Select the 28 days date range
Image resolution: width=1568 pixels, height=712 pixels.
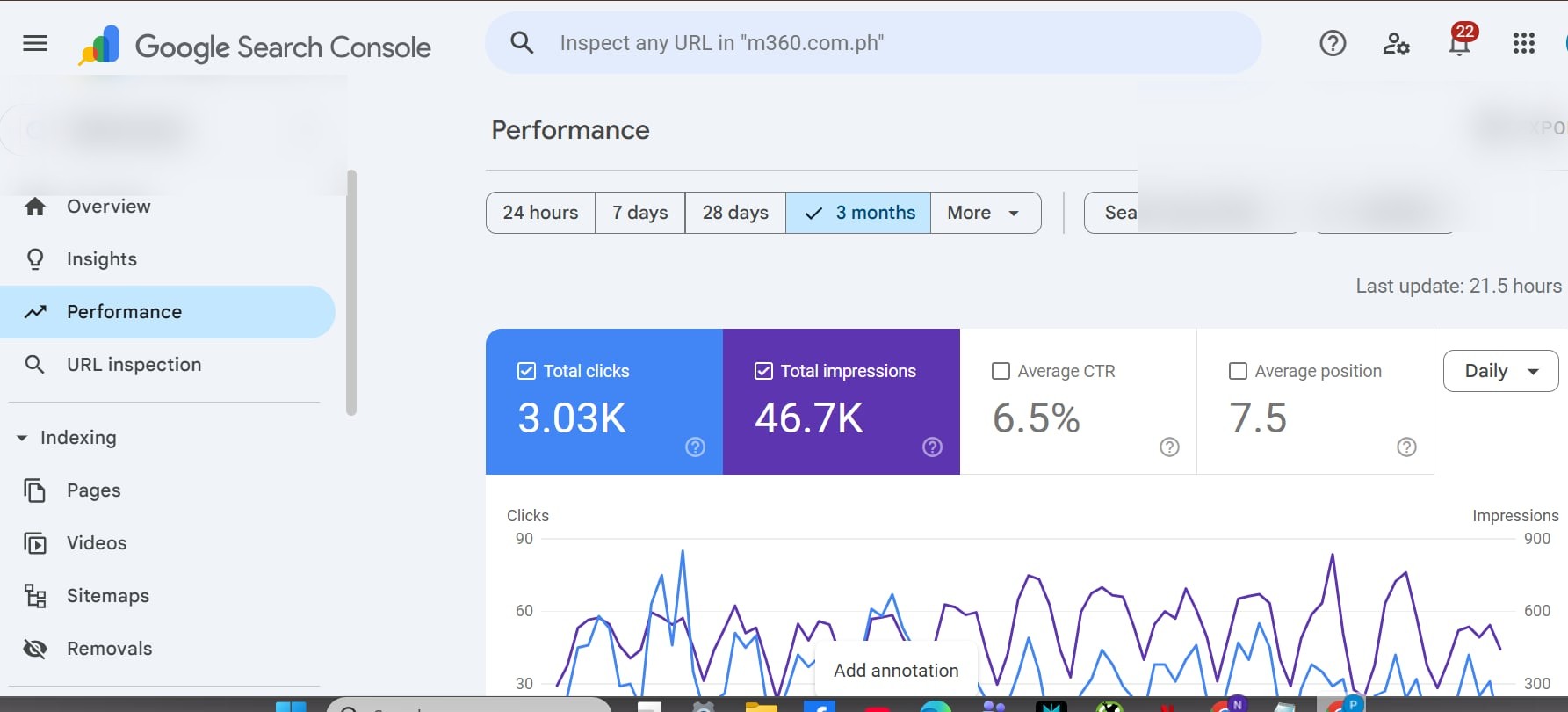[x=735, y=213]
